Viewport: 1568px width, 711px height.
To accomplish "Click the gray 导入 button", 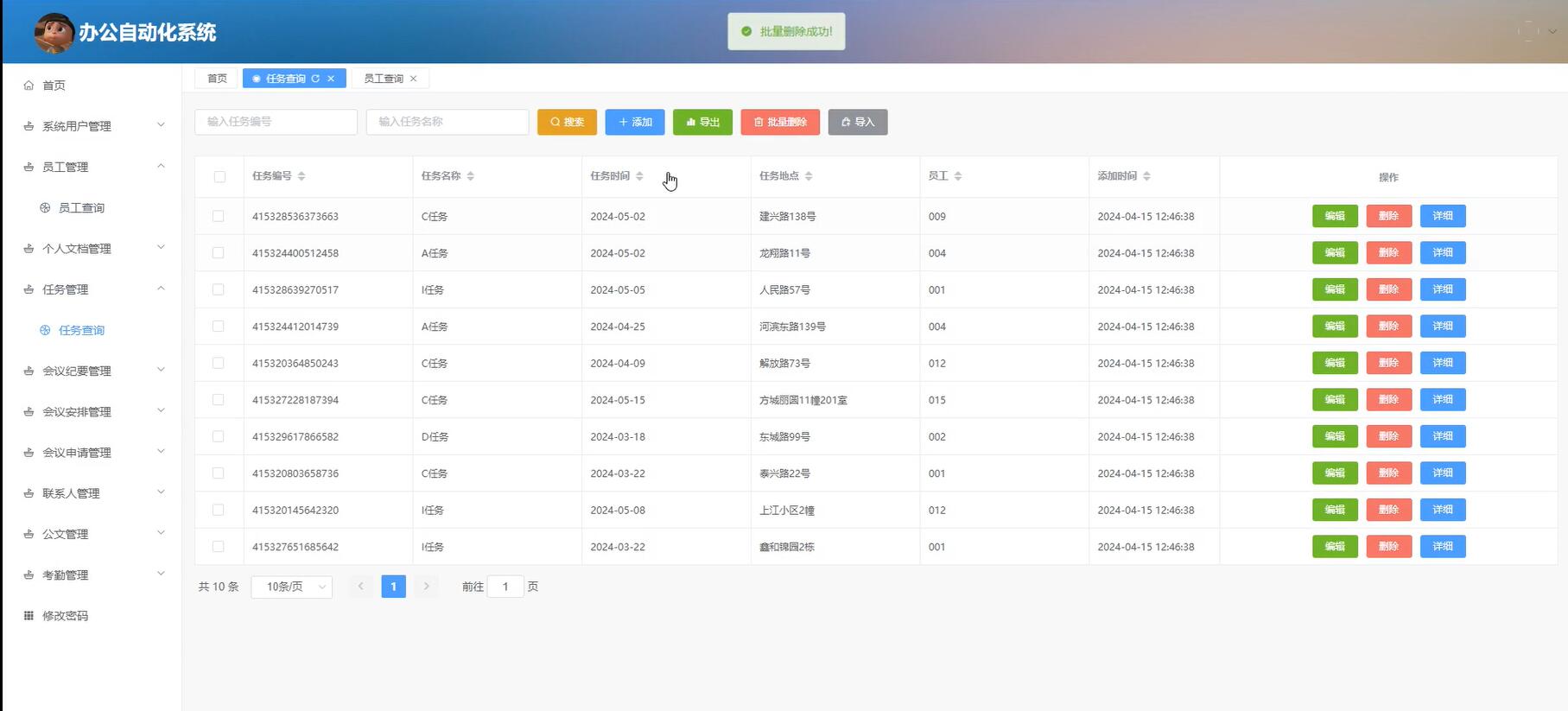I will point(858,122).
